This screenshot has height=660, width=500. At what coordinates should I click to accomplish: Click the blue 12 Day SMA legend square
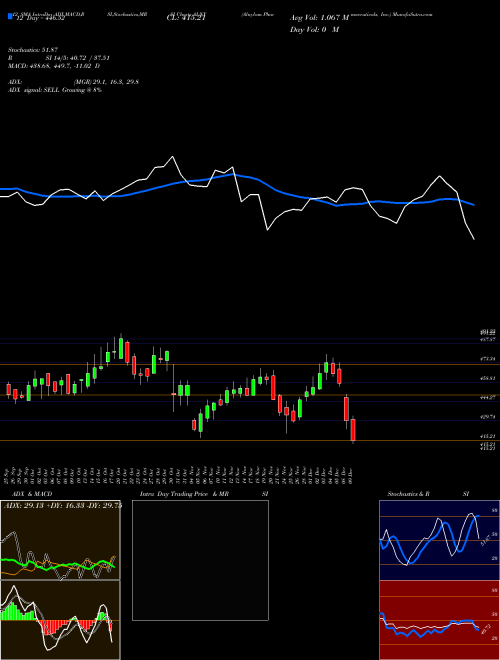tap(10, 16)
